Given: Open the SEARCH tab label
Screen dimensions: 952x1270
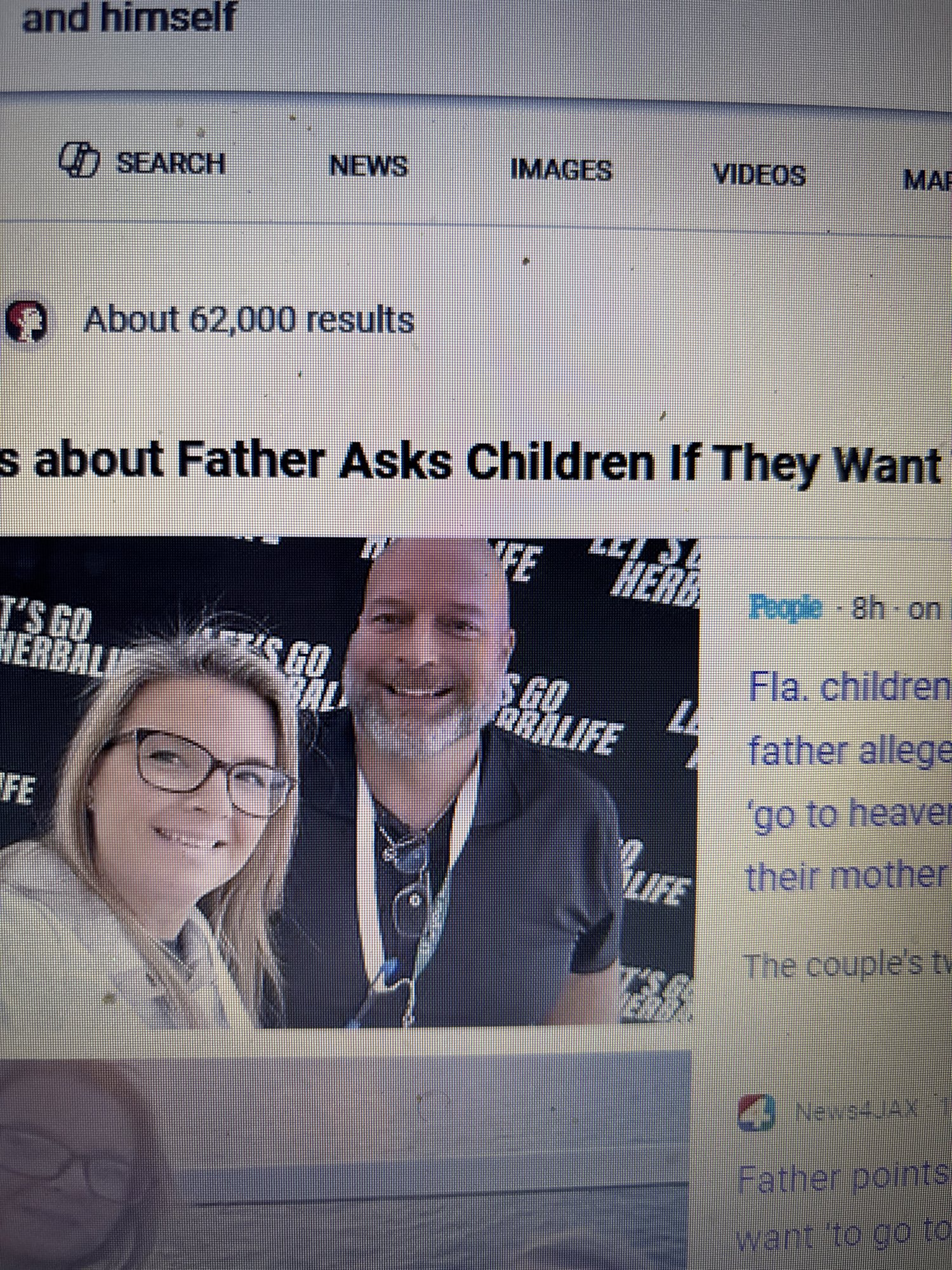Looking at the screenshot, I should tap(170, 164).
